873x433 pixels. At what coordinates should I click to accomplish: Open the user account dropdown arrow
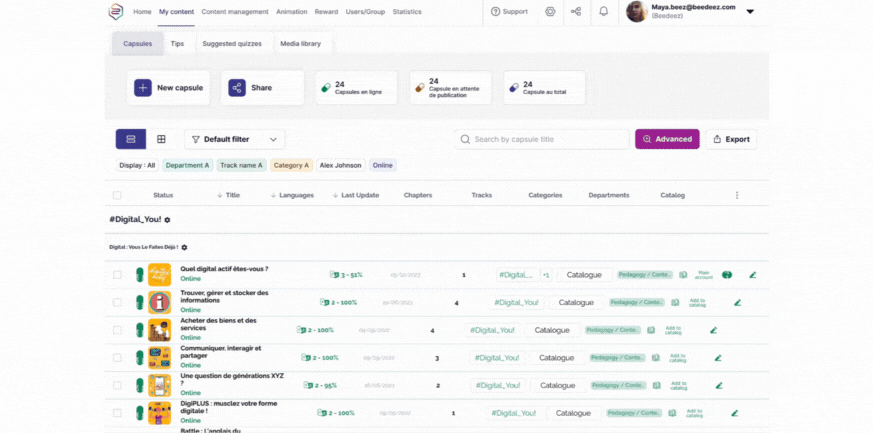750,12
